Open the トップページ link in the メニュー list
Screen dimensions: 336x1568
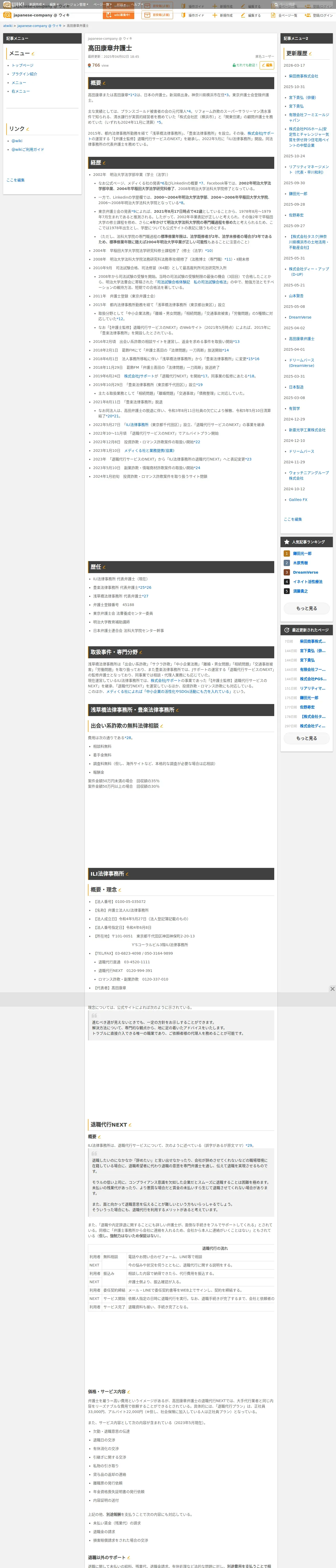23,65
